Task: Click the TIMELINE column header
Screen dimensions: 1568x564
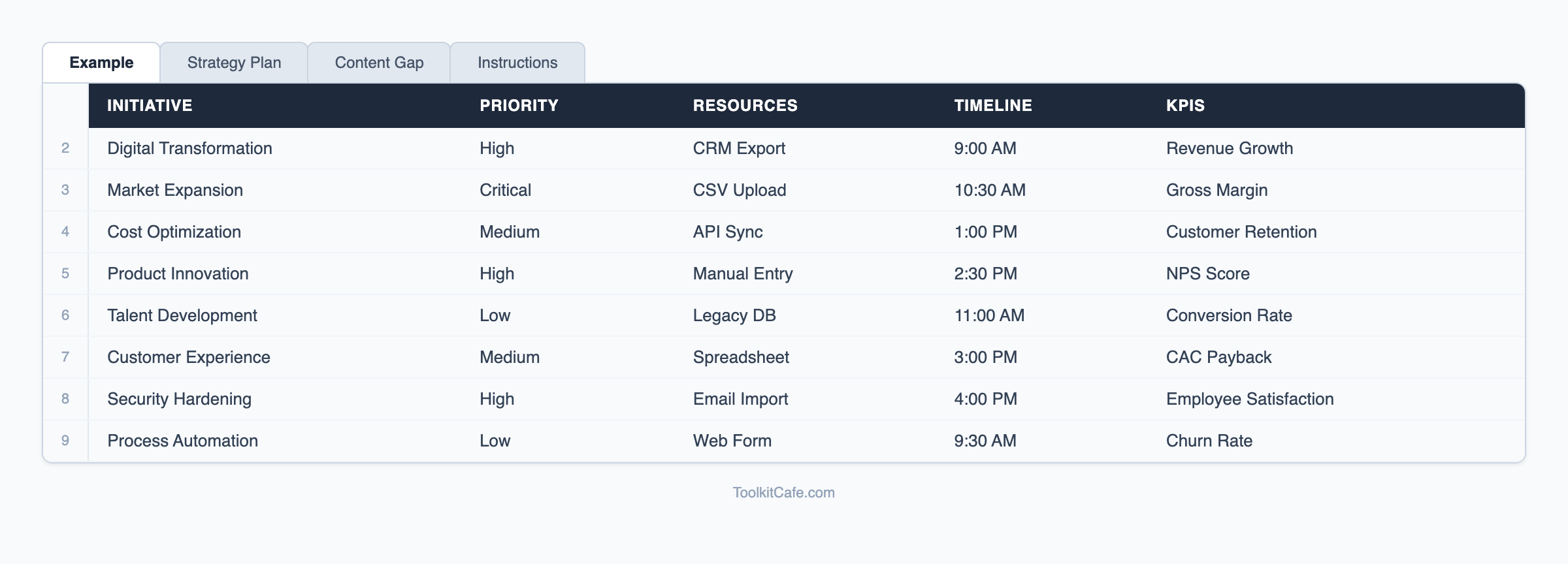Action: click(x=992, y=106)
